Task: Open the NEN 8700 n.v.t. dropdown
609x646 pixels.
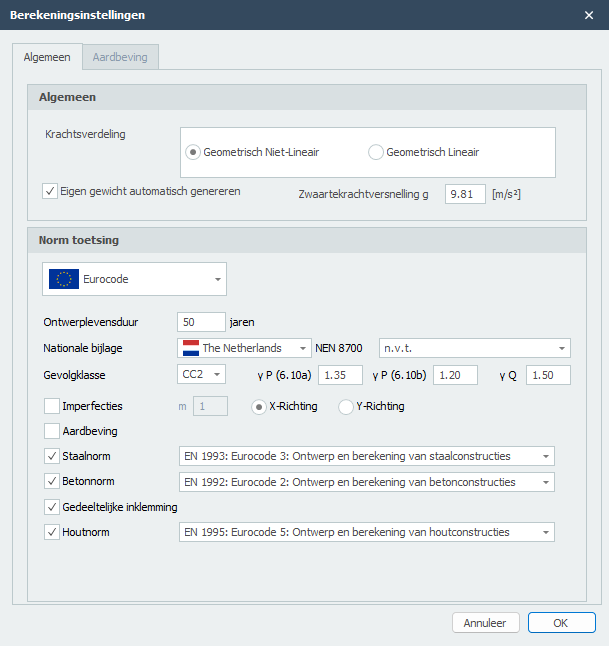Action: pos(473,348)
